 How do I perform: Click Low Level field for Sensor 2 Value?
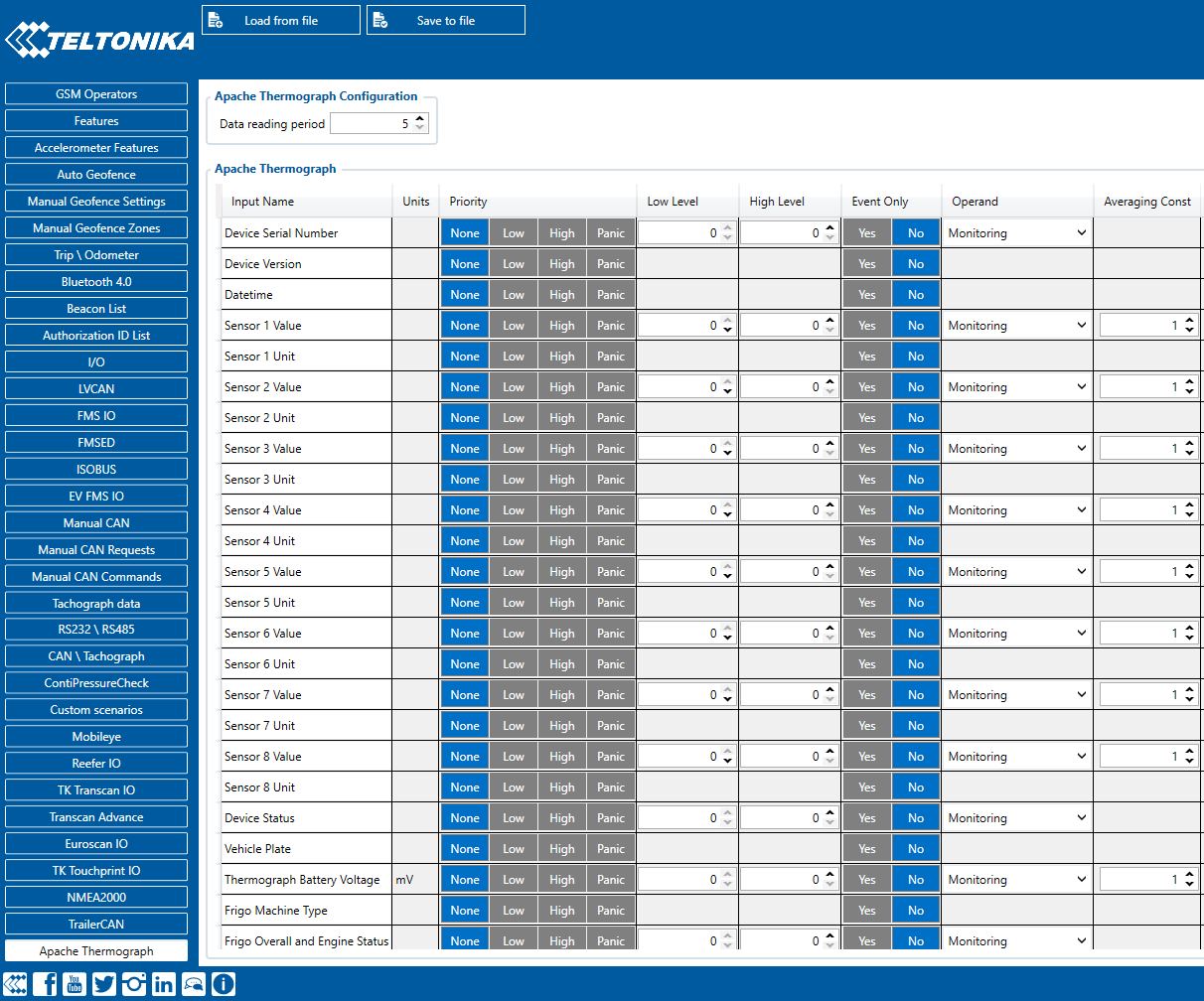678,387
